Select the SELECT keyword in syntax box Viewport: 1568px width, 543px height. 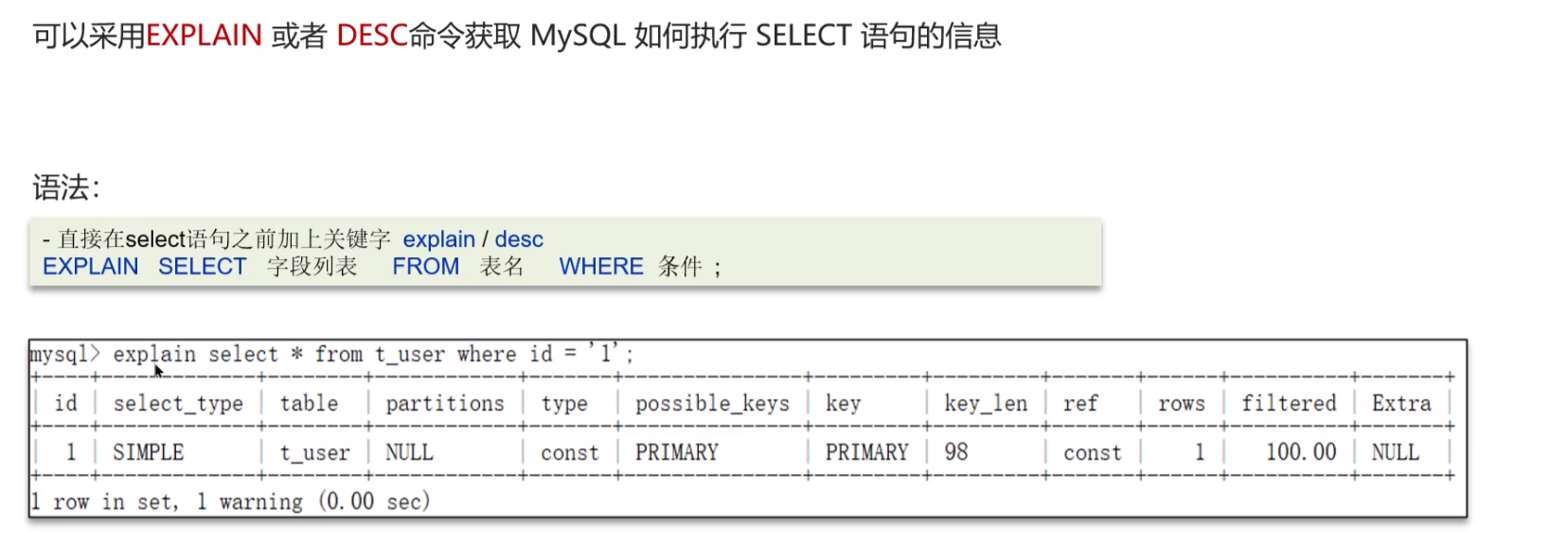pyautogui.click(x=203, y=267)
